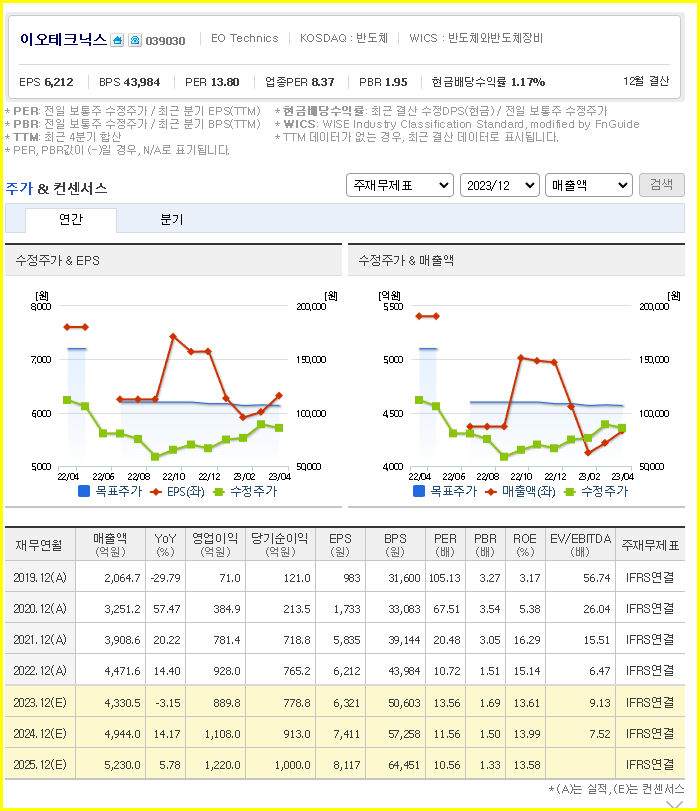Toggle EPS(좌) legend item
Image resolution: width=700 pixels, height=811 pixels.
[177, 491]
